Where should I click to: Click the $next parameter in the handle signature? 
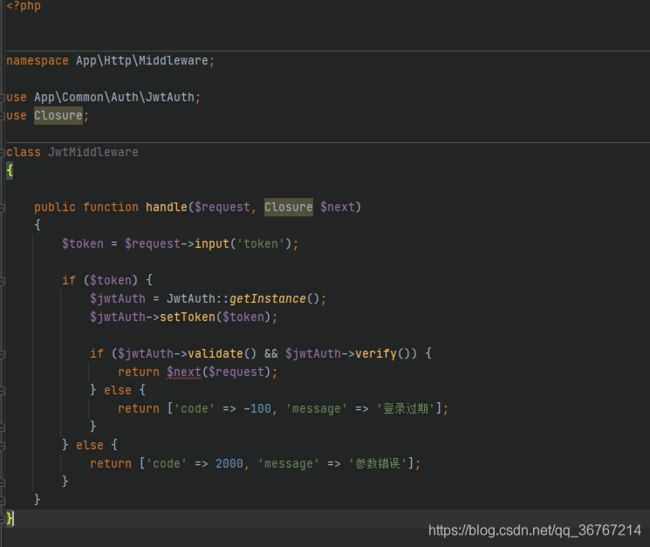click(337, 207)
